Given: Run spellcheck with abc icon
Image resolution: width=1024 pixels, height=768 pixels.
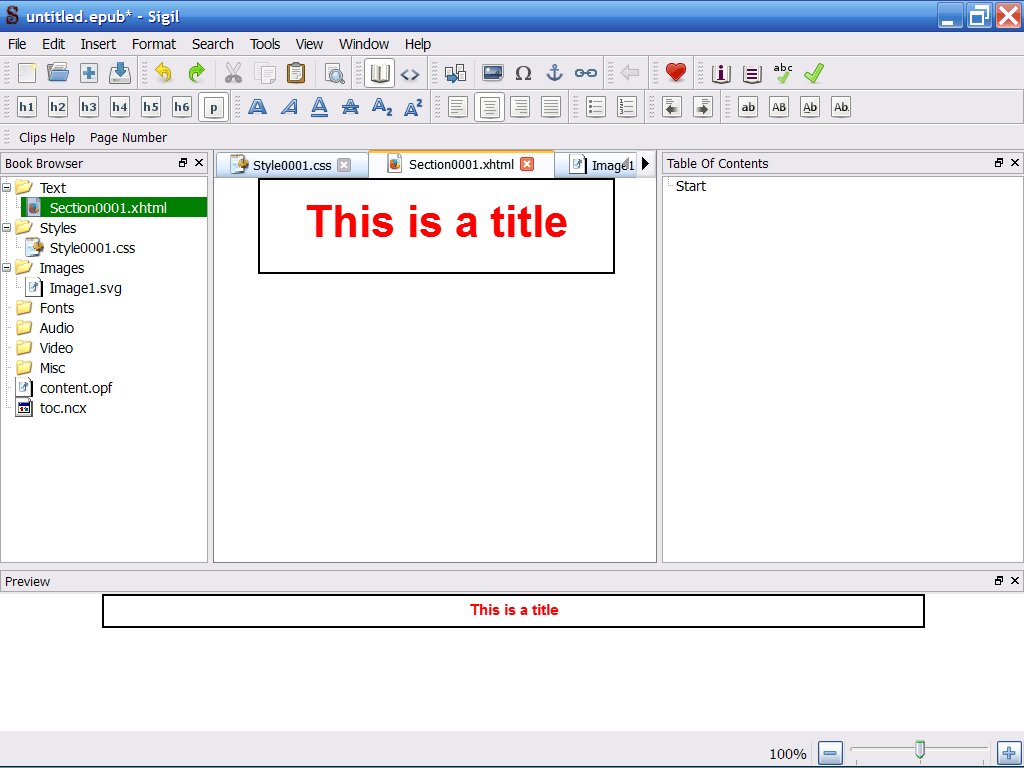Looking at the screenshot, I should pyautogui.click(x=782, y=73).
